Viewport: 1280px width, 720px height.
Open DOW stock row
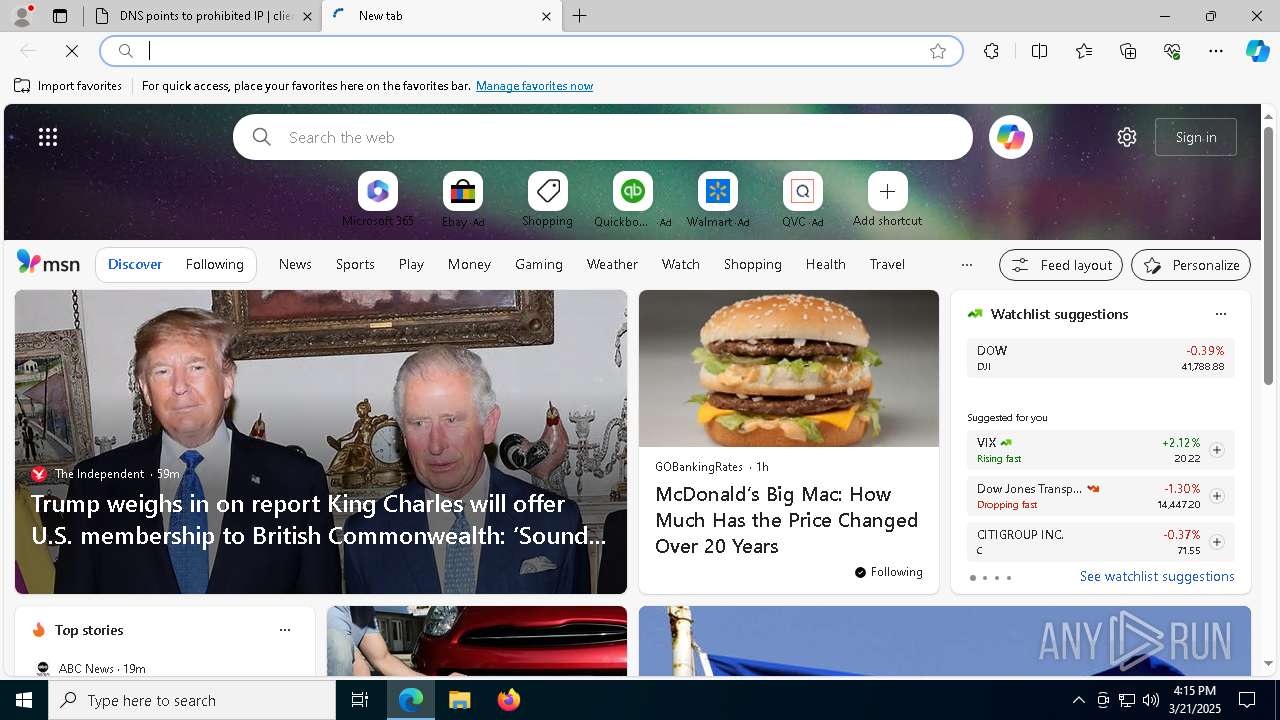click(1100, 358)
